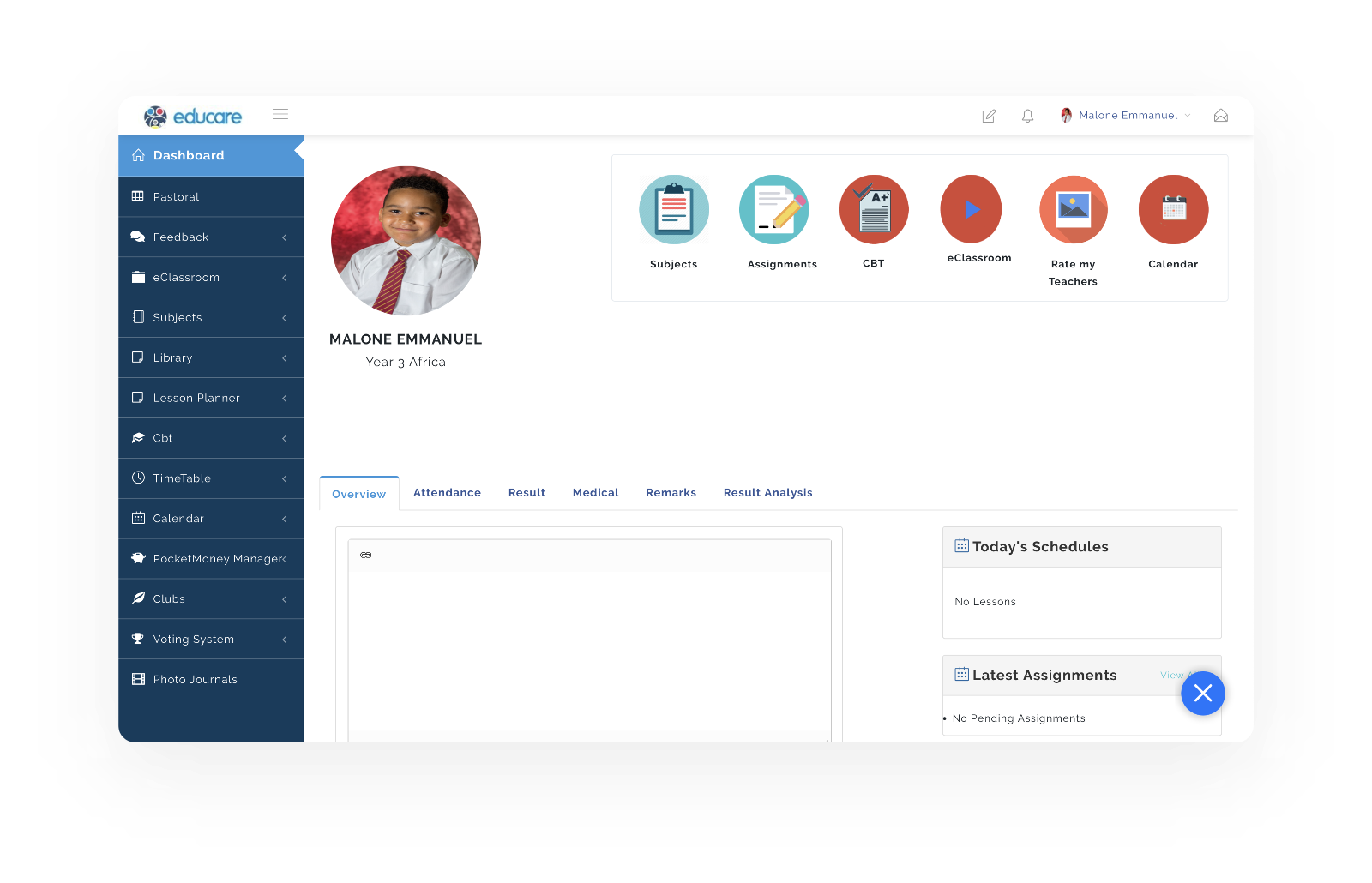Click the notification bell icon

point(1027,116)
